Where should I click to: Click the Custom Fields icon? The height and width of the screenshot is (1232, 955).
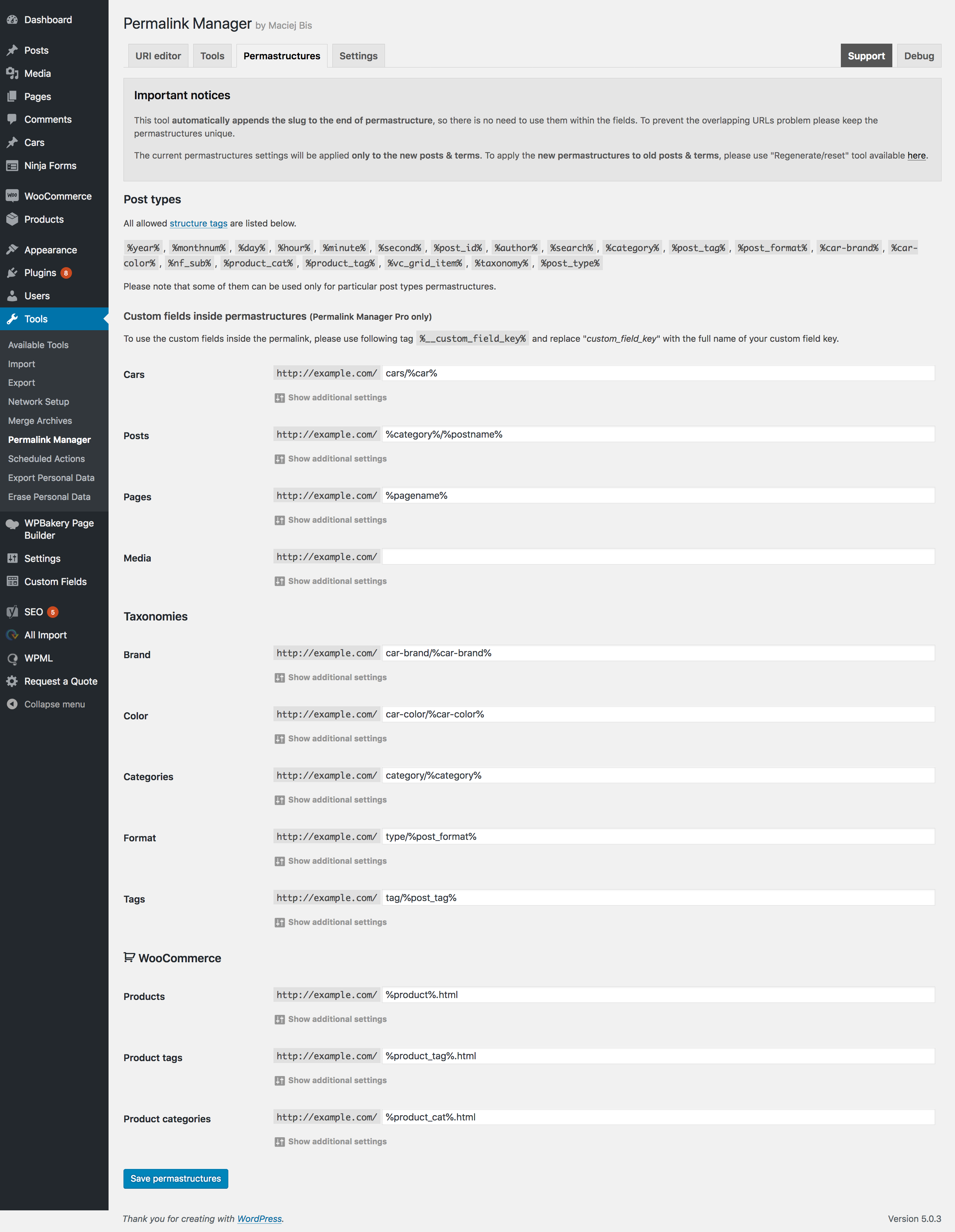pos(12,582)
